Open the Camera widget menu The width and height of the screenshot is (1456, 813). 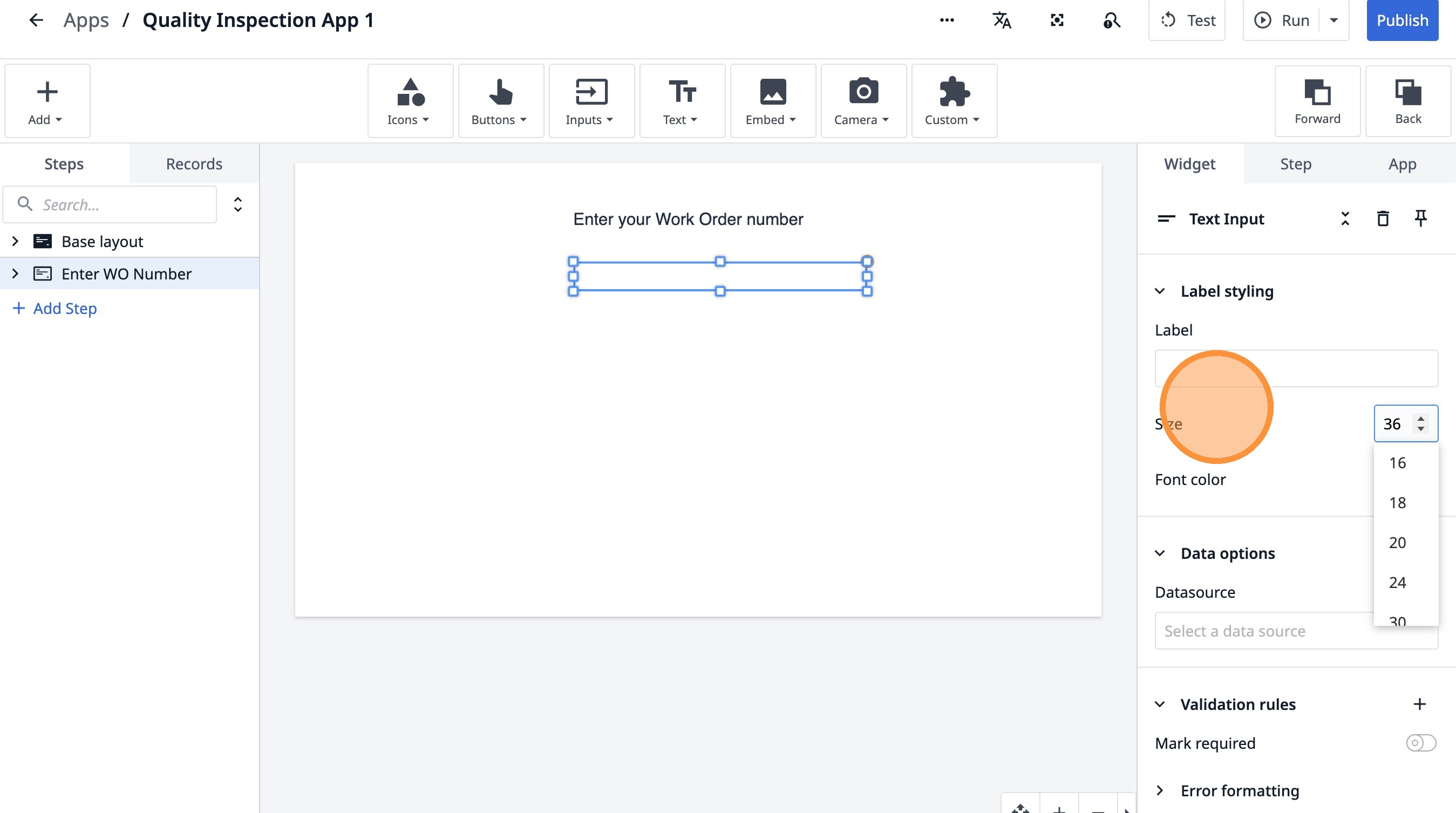click(863, 101)
